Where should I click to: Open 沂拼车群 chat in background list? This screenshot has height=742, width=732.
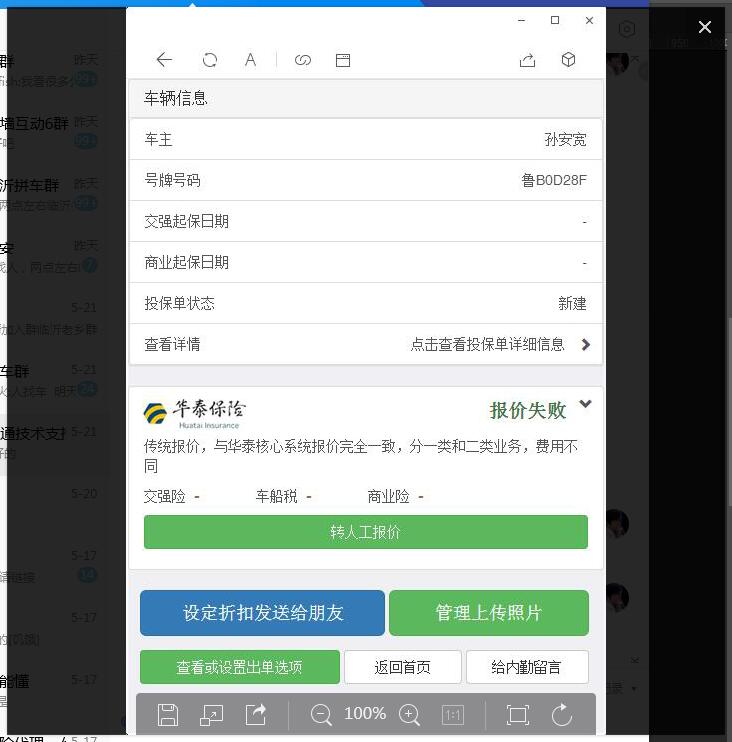[x=50, y=194]
